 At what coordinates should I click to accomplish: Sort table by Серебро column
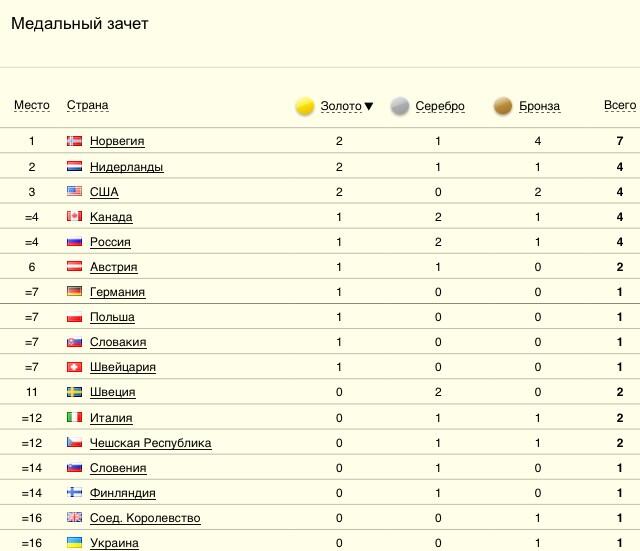440,106
